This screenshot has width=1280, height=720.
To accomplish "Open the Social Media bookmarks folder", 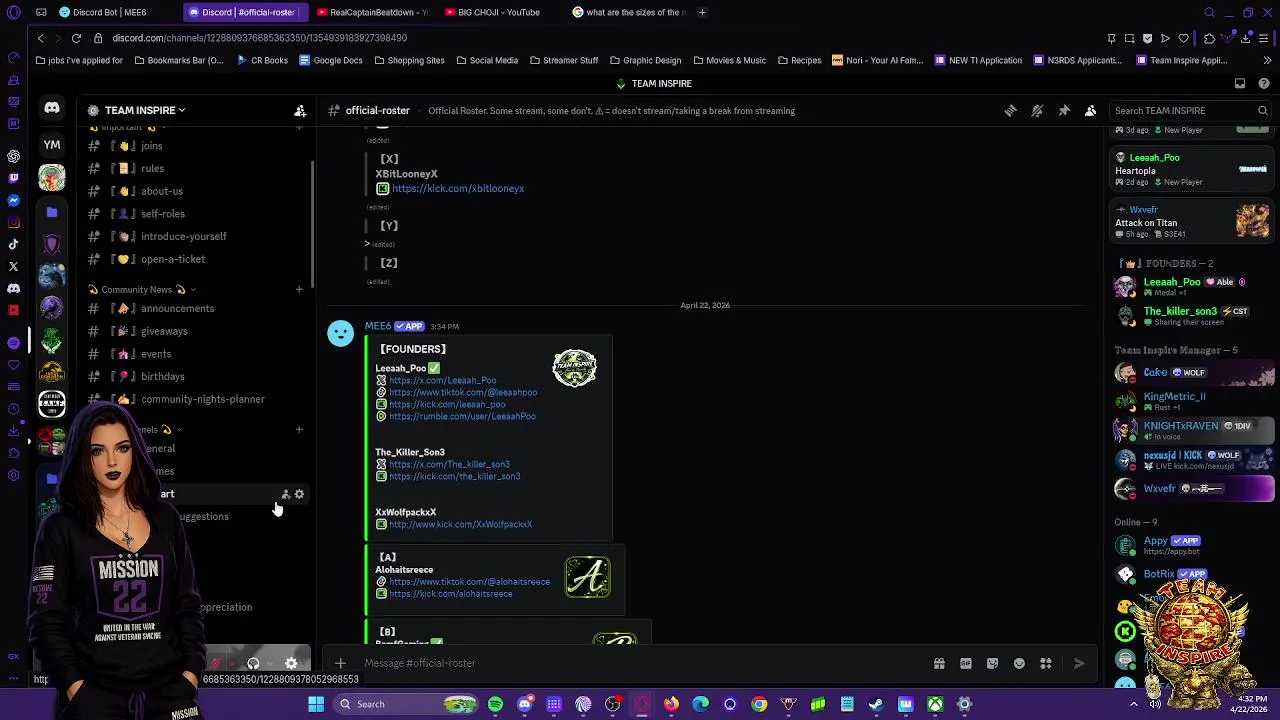I will [x=486, y=60].
